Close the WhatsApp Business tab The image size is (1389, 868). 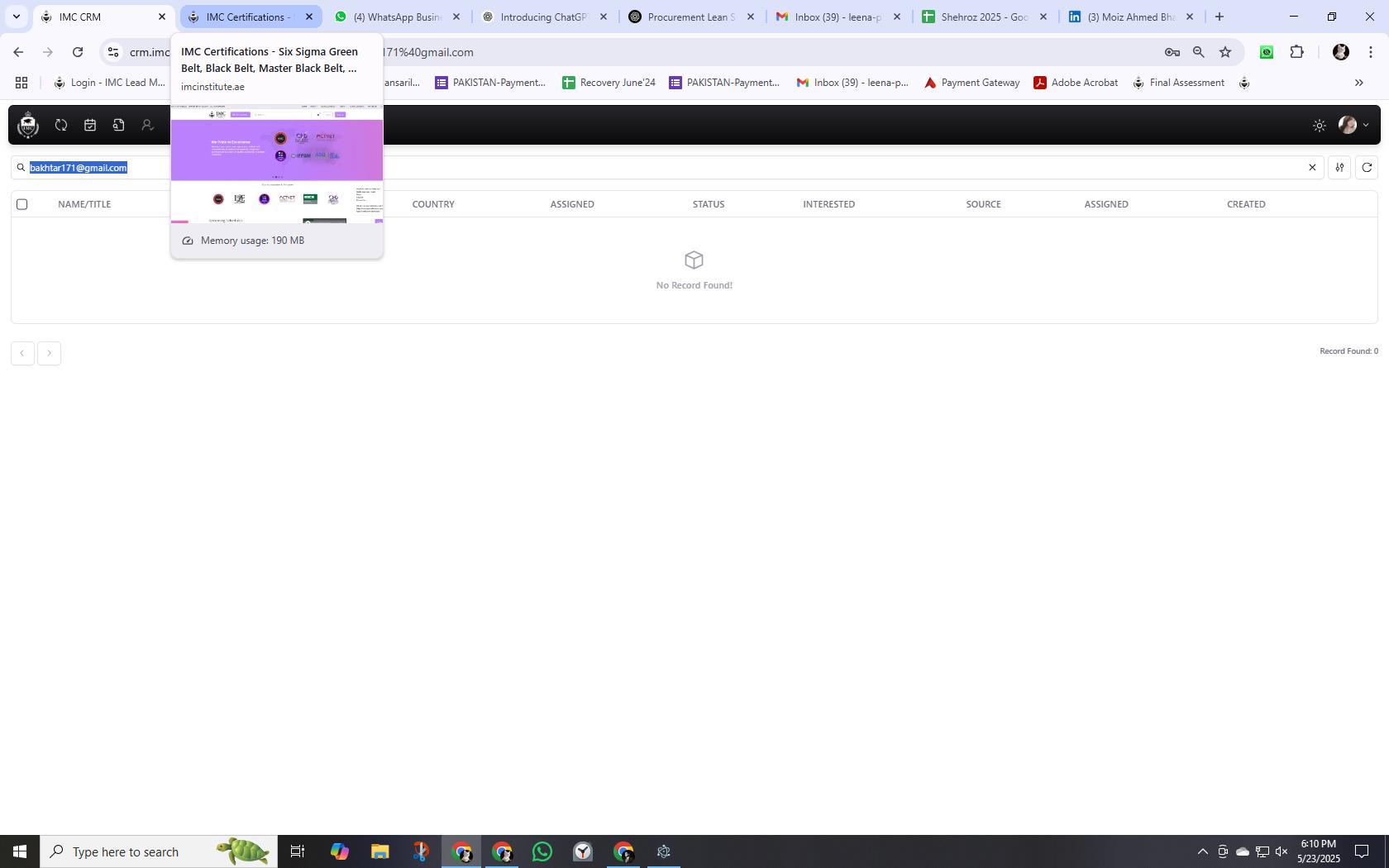(x=456, y=17)
